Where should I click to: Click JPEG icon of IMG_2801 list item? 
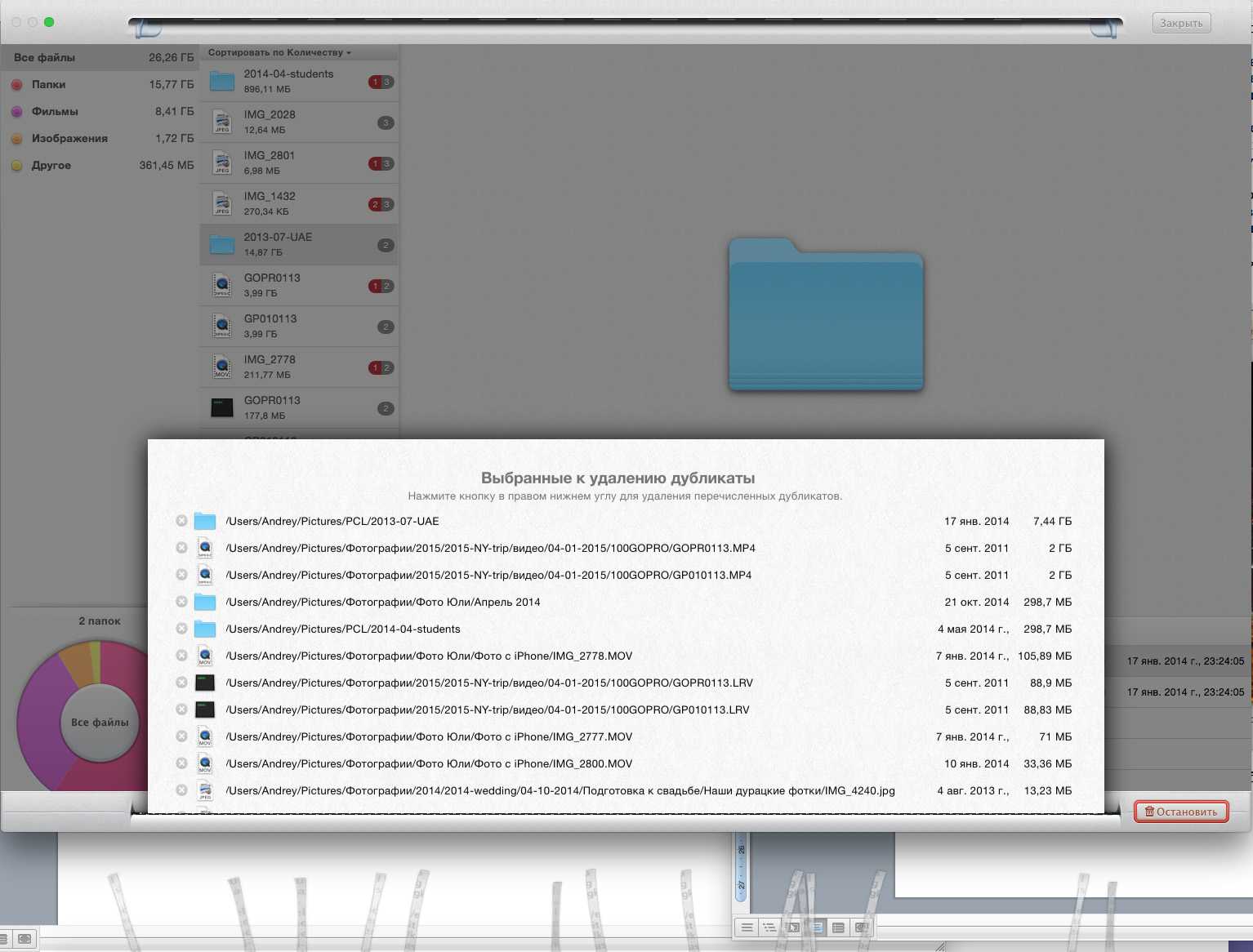click(x=222, y=162)
